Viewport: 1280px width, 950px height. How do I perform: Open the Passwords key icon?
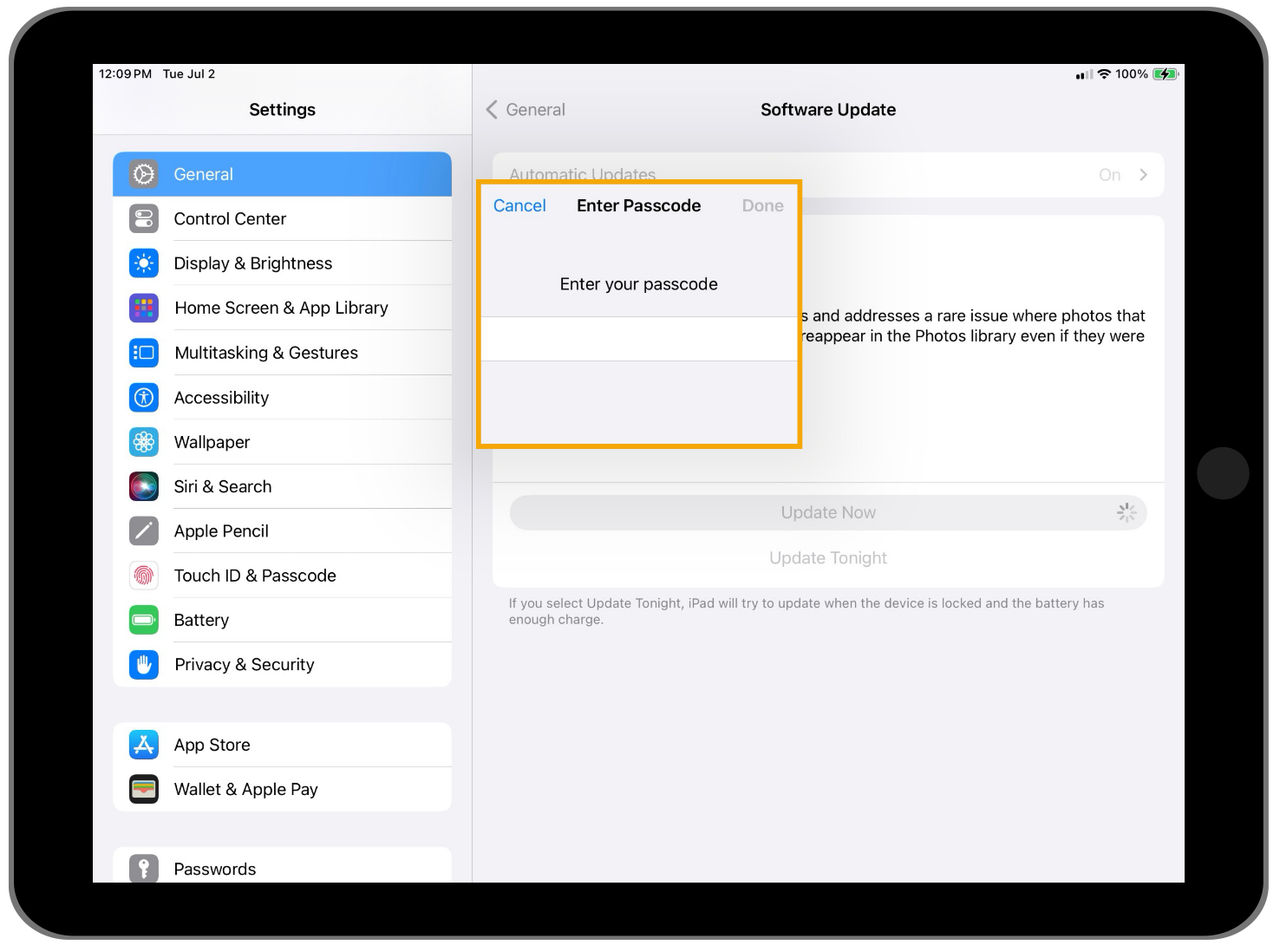144,869
